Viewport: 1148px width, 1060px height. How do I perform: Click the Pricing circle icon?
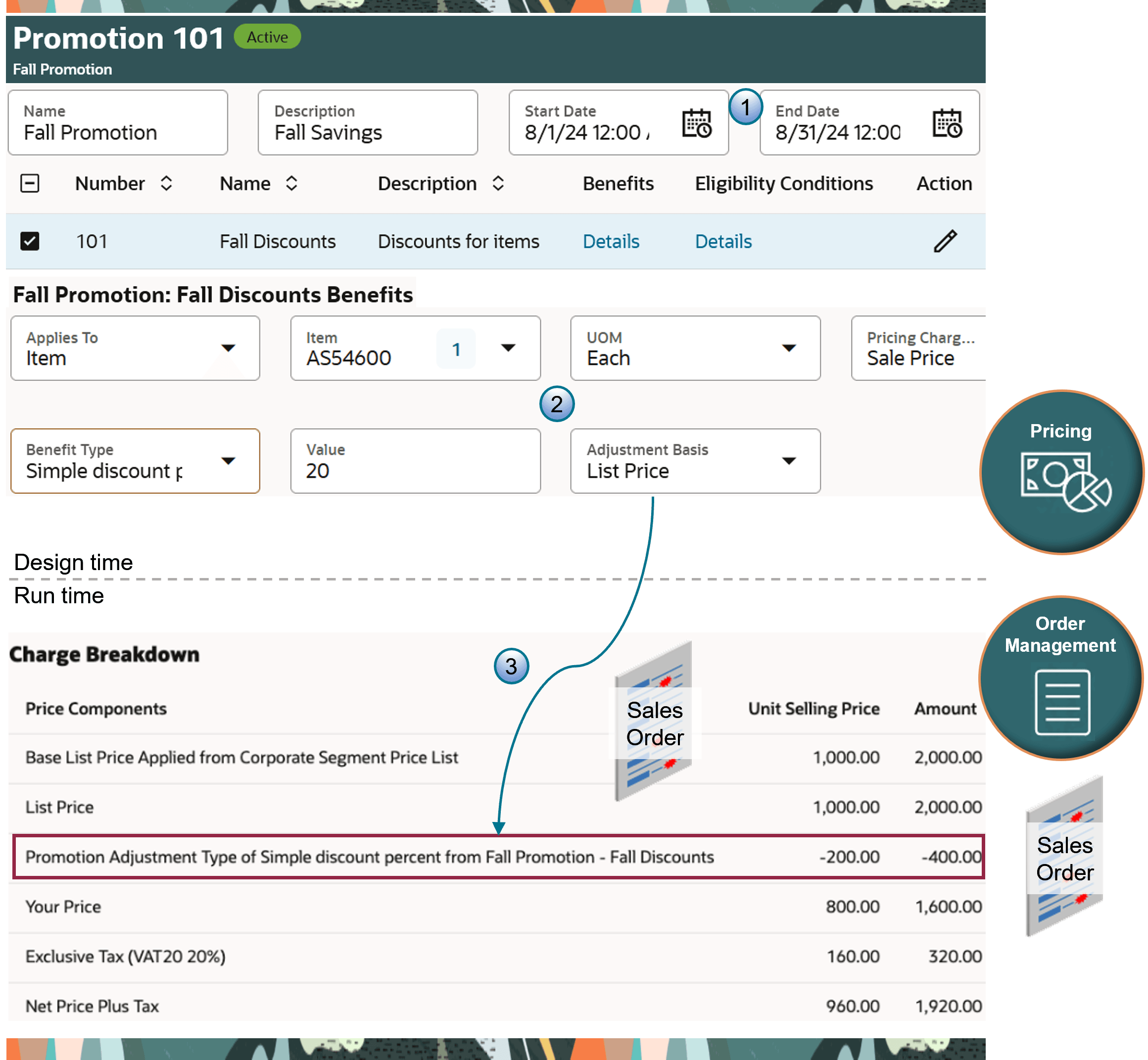click(1061, 472)
